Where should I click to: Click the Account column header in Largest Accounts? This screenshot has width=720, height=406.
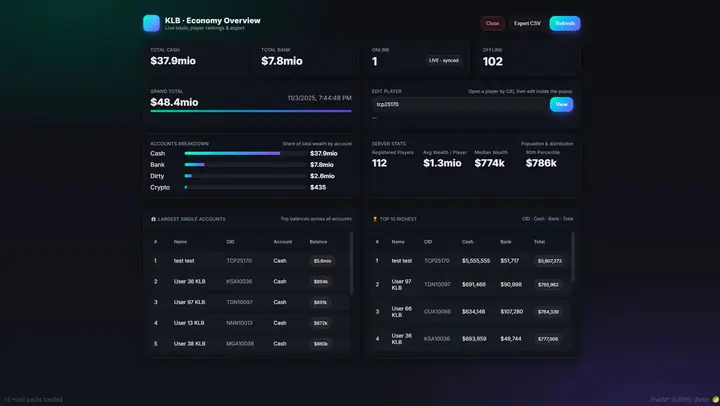282,242
